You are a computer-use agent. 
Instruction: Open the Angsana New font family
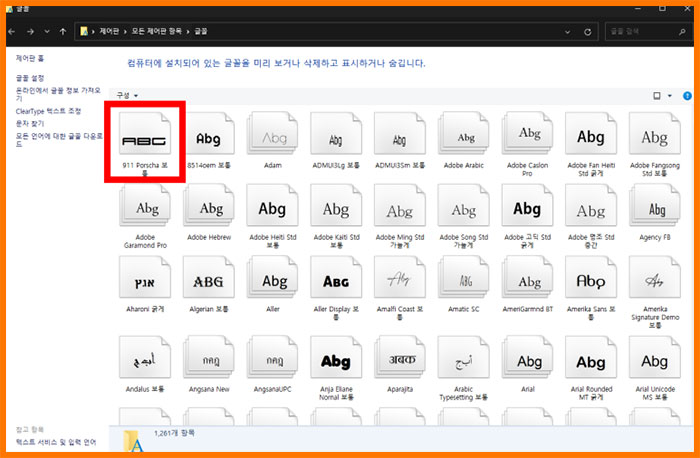click(208, 358)
